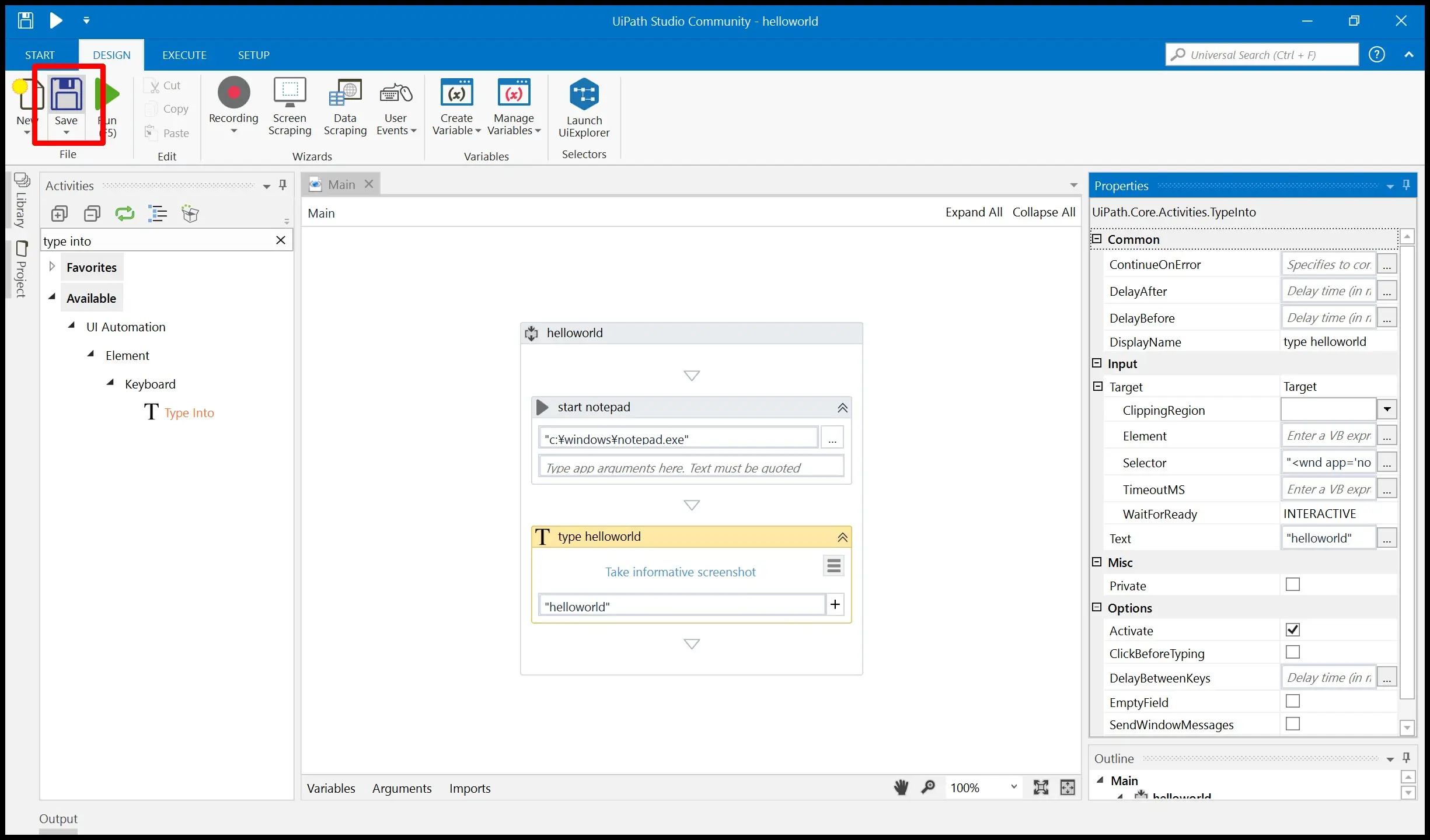Clear the type into search box
This screenshot has width=1430, height=840.
[x=281, y=240]
